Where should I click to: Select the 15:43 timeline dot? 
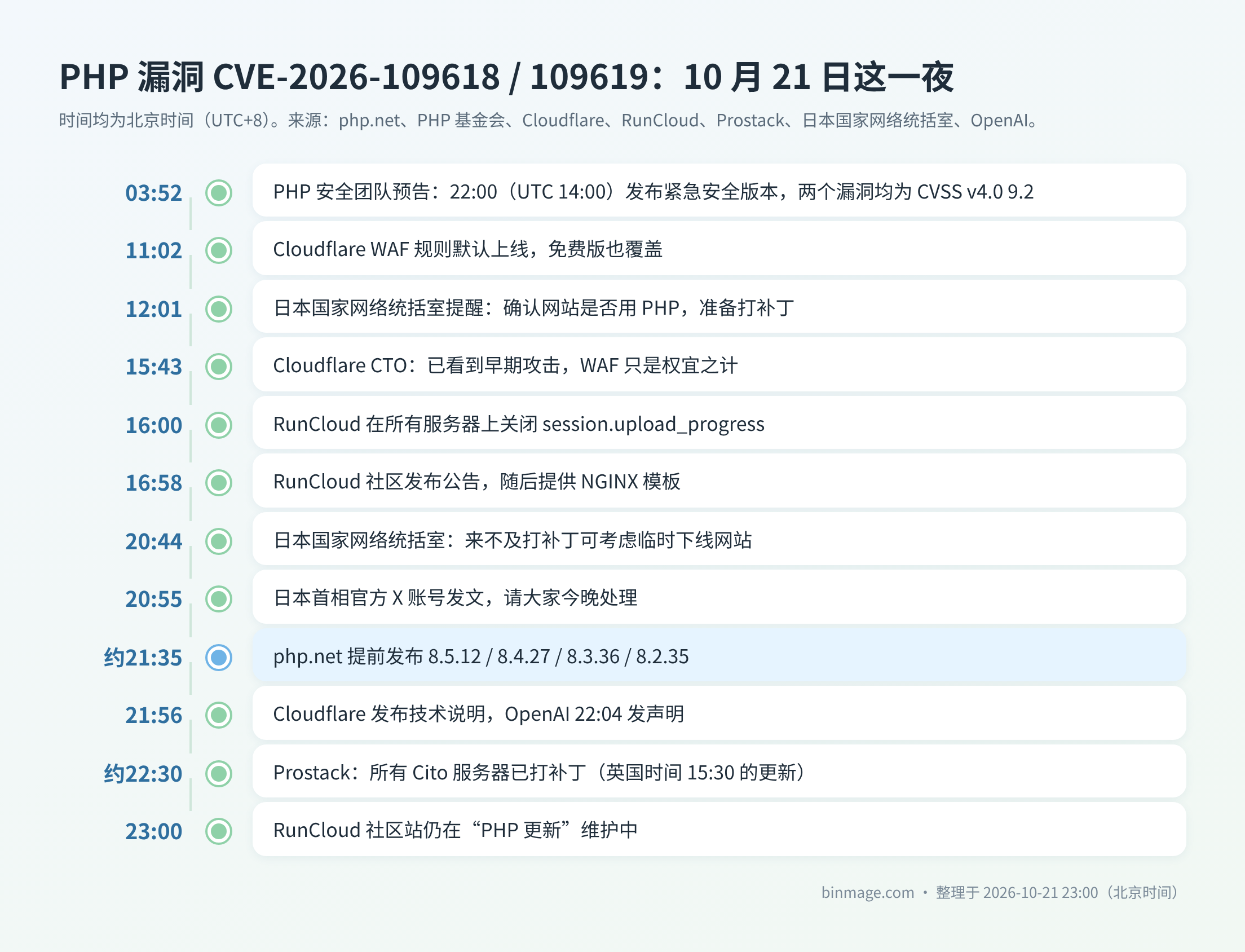[219, 367]
